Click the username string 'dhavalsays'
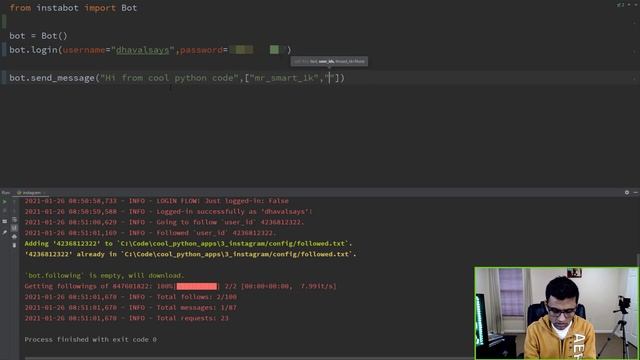The height and width of the screenshot is (360, 640). click(142, 50)
